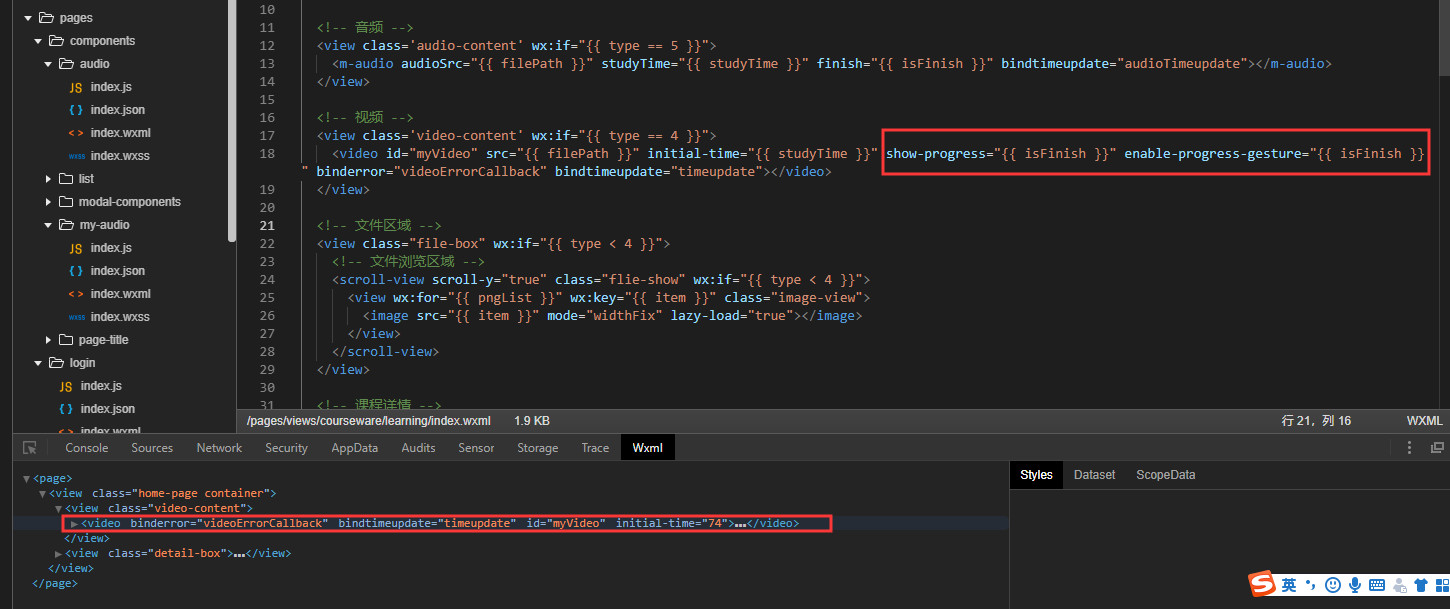Viewport: 1450px width, 609px height.
Task: Click the index.wxml file path in status bar
Action: pyautogui.click(x=369, y=421)
